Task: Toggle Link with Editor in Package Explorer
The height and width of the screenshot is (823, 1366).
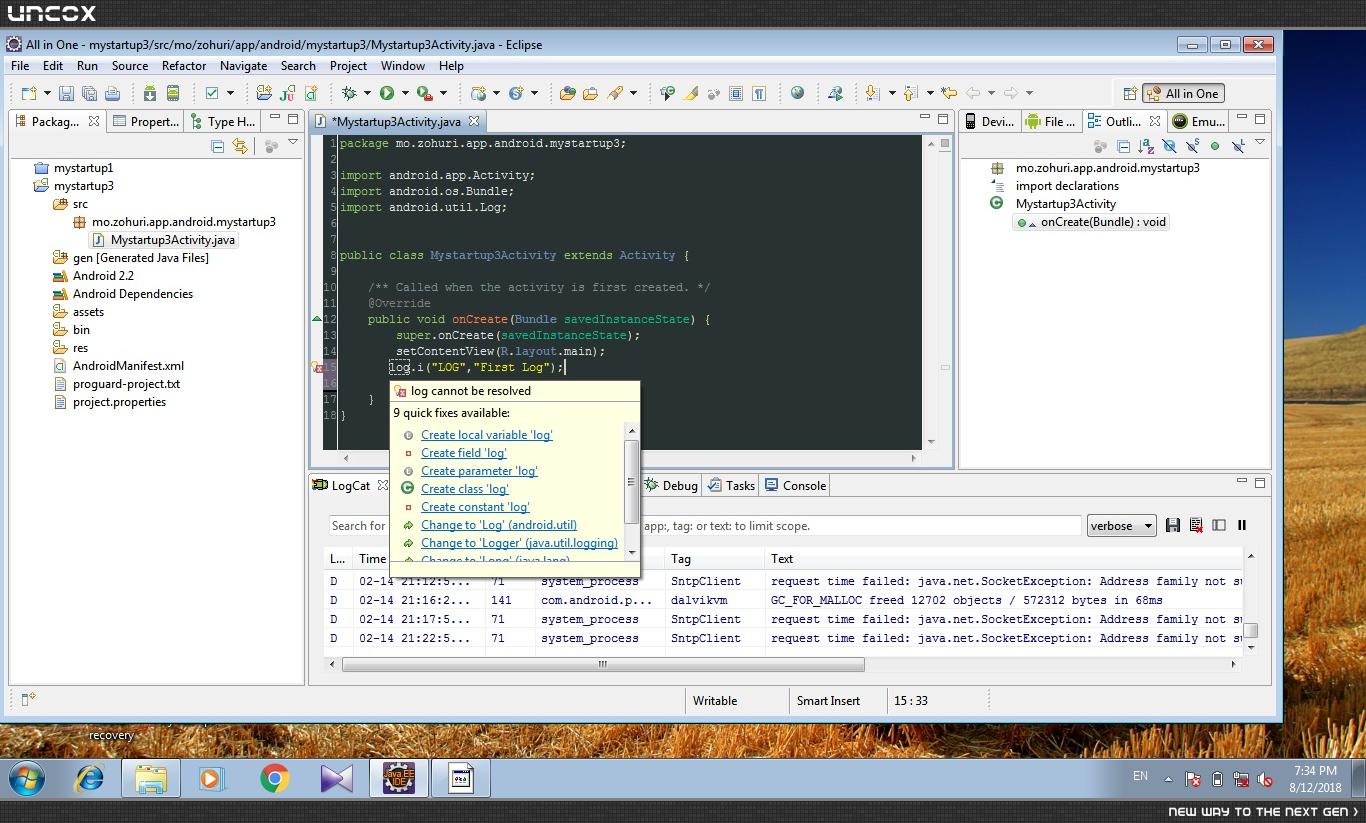Action: 240,146
